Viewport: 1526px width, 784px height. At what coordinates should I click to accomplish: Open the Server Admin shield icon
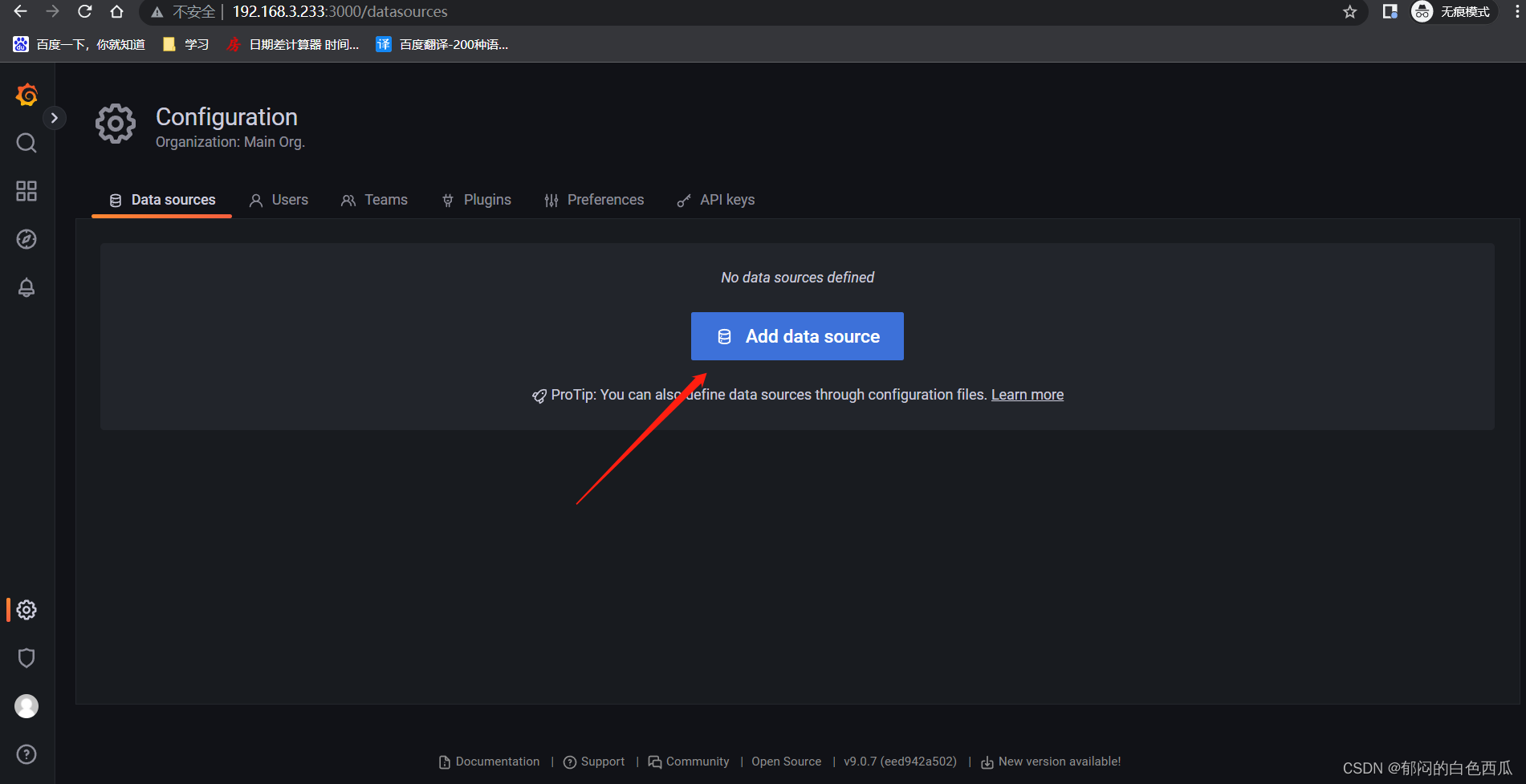(x=26, y=658)
